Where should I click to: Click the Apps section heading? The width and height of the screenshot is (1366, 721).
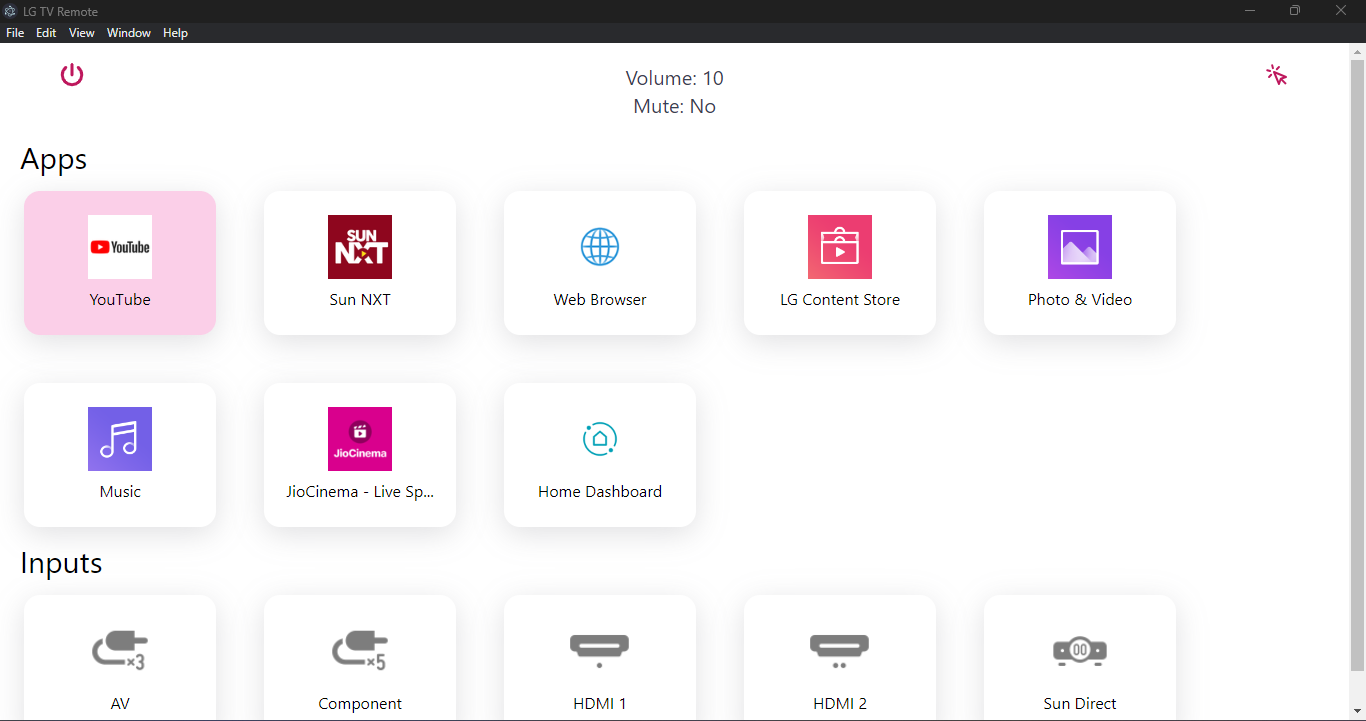(x=54, y=160)
